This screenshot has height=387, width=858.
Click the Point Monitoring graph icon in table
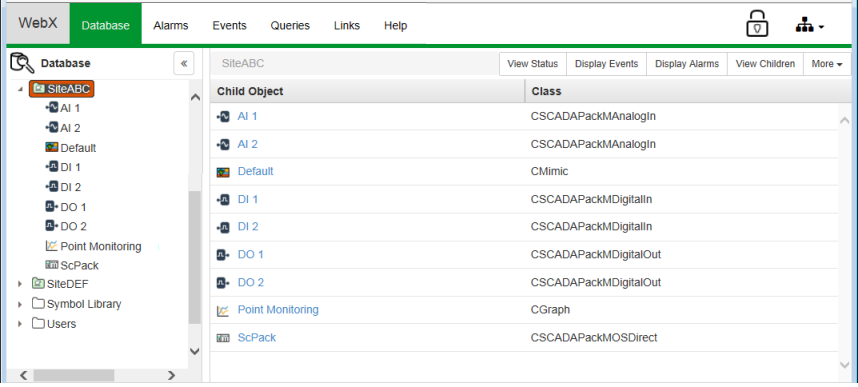(x=223, y=310)
